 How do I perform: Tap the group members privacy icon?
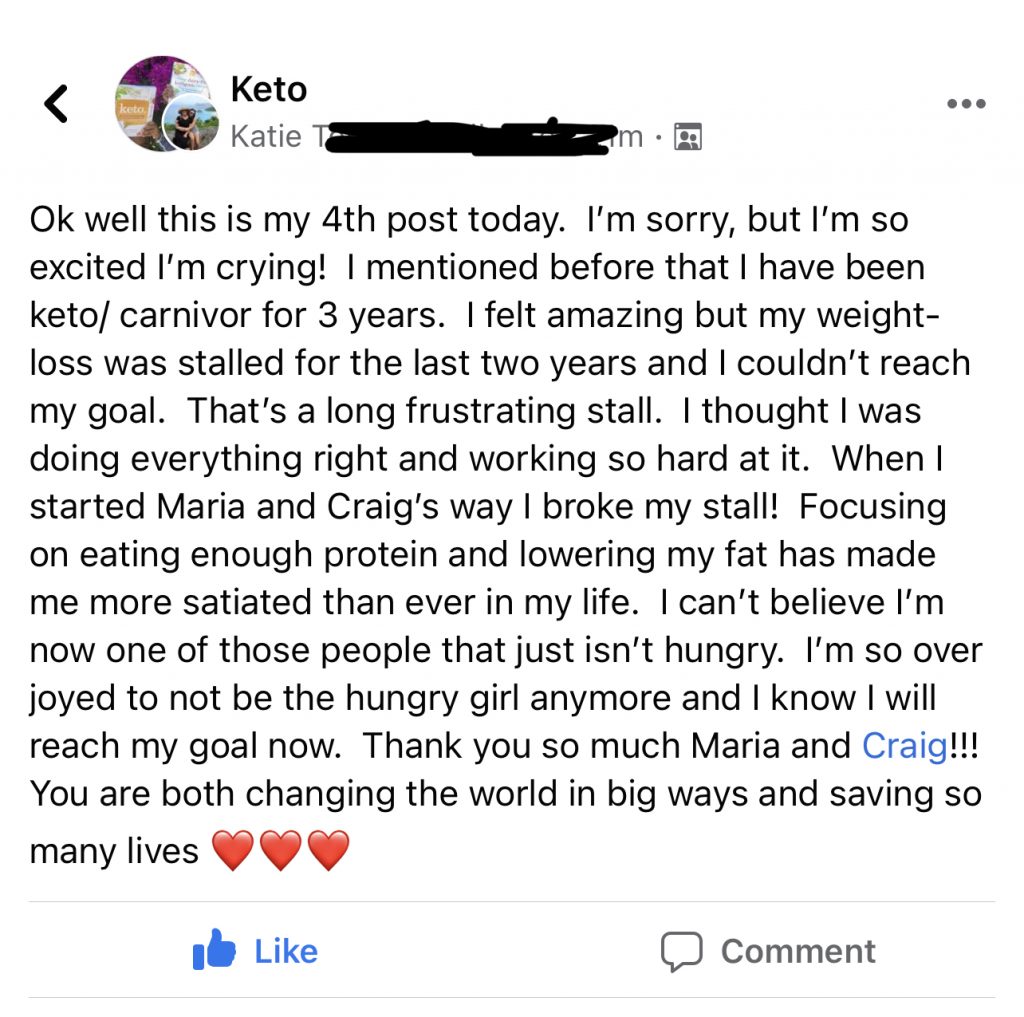[x=688, y=137]
